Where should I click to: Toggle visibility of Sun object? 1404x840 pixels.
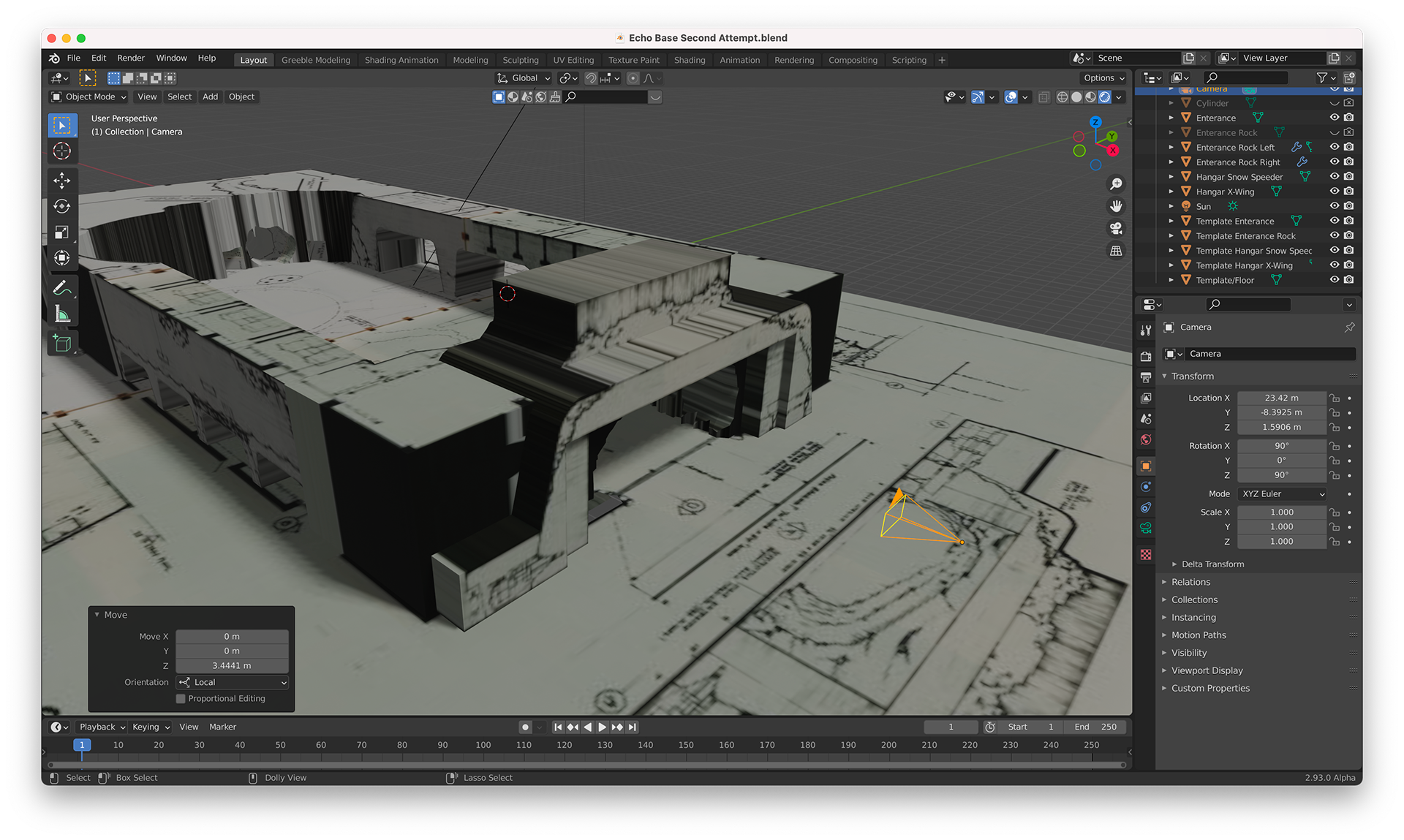pyautogui.click(x=1334, y=206)
